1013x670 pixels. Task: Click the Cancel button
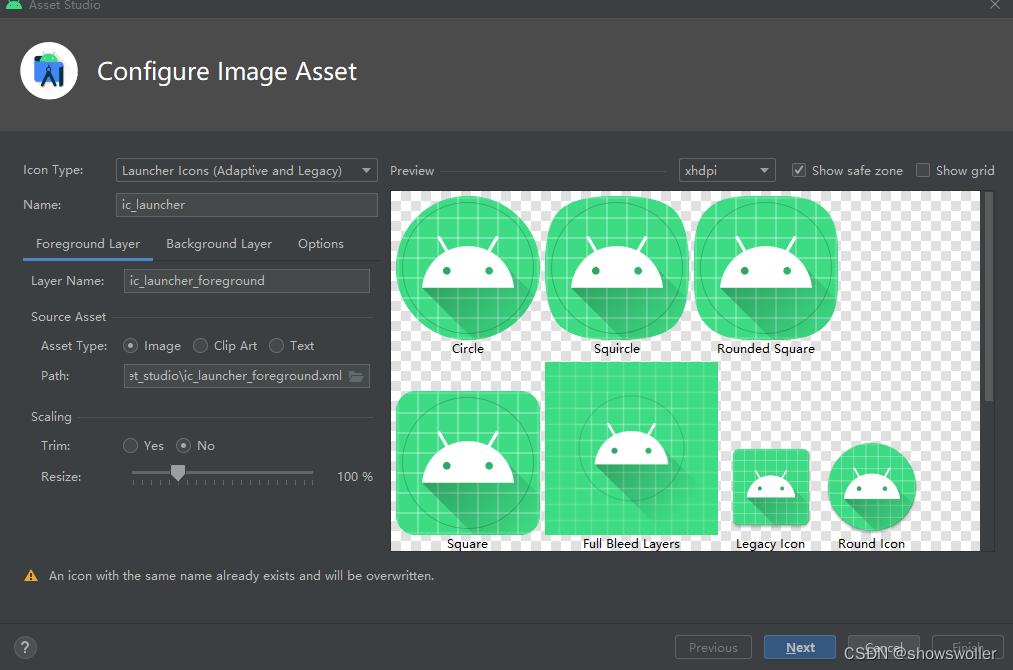(884, 647)
